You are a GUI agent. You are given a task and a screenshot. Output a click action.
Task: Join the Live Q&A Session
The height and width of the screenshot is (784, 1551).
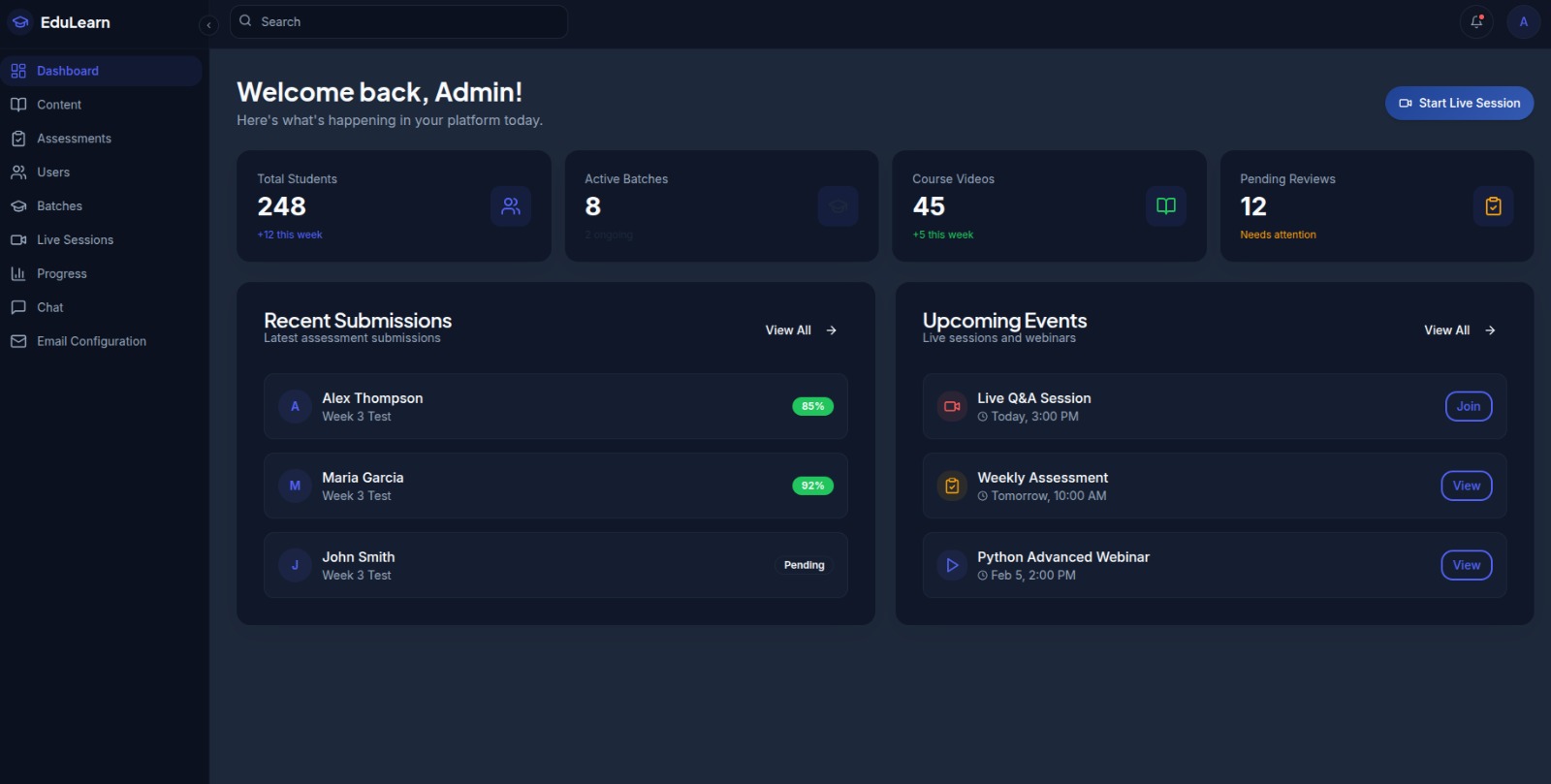(x=1468, y=406)
